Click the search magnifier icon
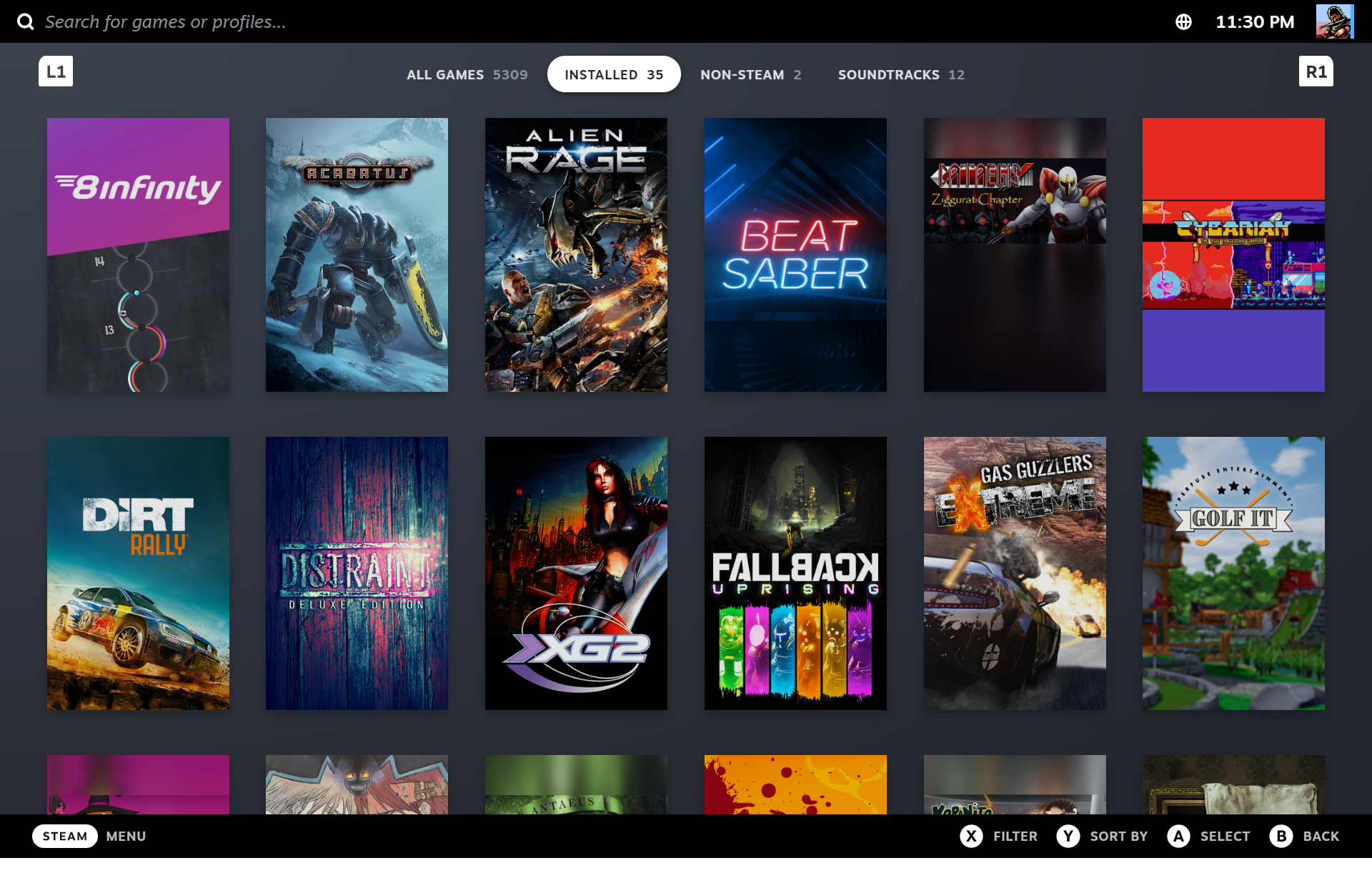This screenshot has height=873, width=1372. (26, 21)
